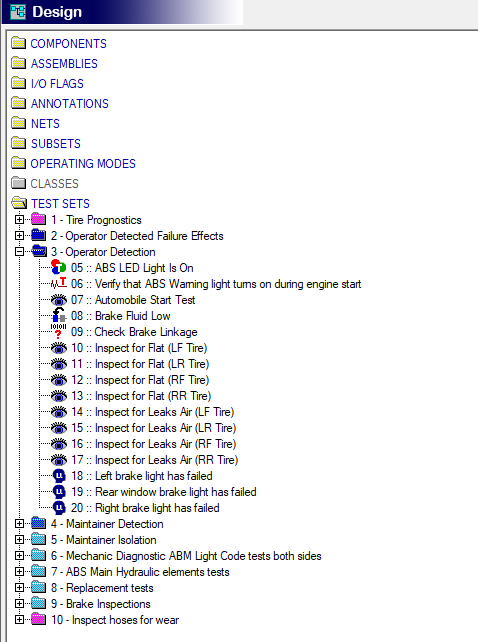478x642 pixels.
Task: Click eye icon for Inspect for Flat (RR Tire)
Action: (x=59, y=396)
